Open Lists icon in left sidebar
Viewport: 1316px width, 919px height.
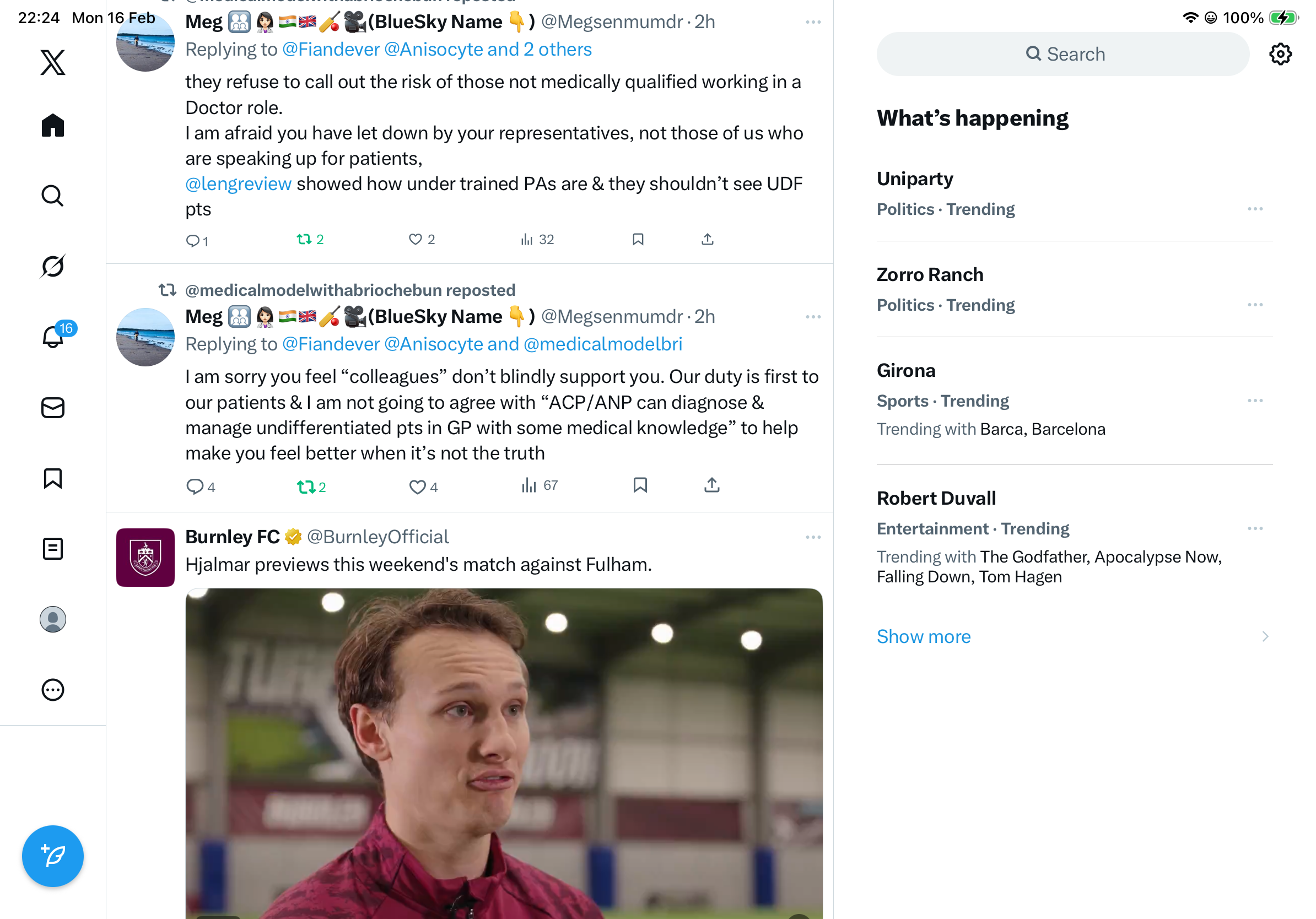click(x=53, y=549)
